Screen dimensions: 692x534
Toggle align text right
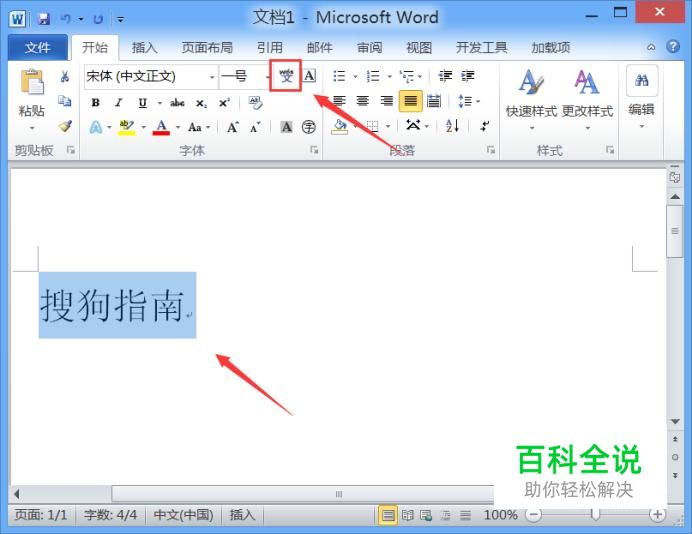[x=387, y=102]
